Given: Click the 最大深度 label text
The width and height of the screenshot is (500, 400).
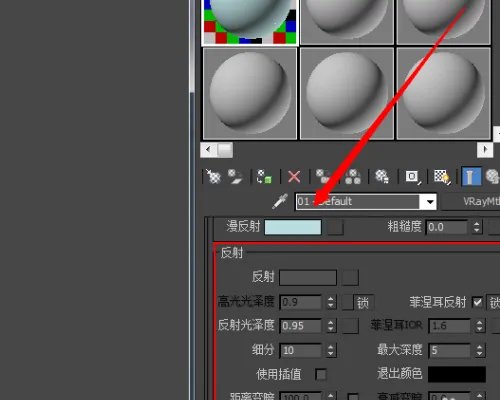Looking at the screenshot, I should (400, 350).
